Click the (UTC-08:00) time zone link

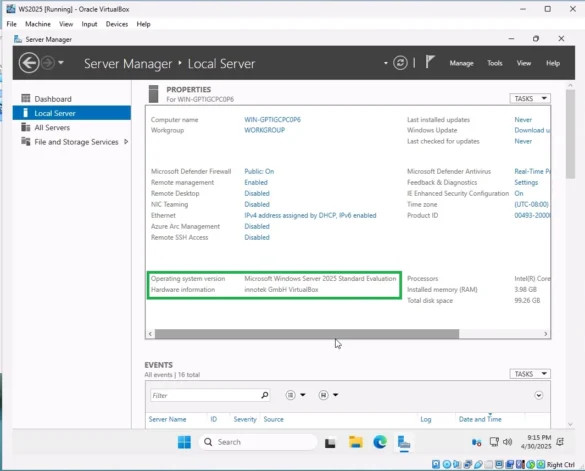click(531, 204)
